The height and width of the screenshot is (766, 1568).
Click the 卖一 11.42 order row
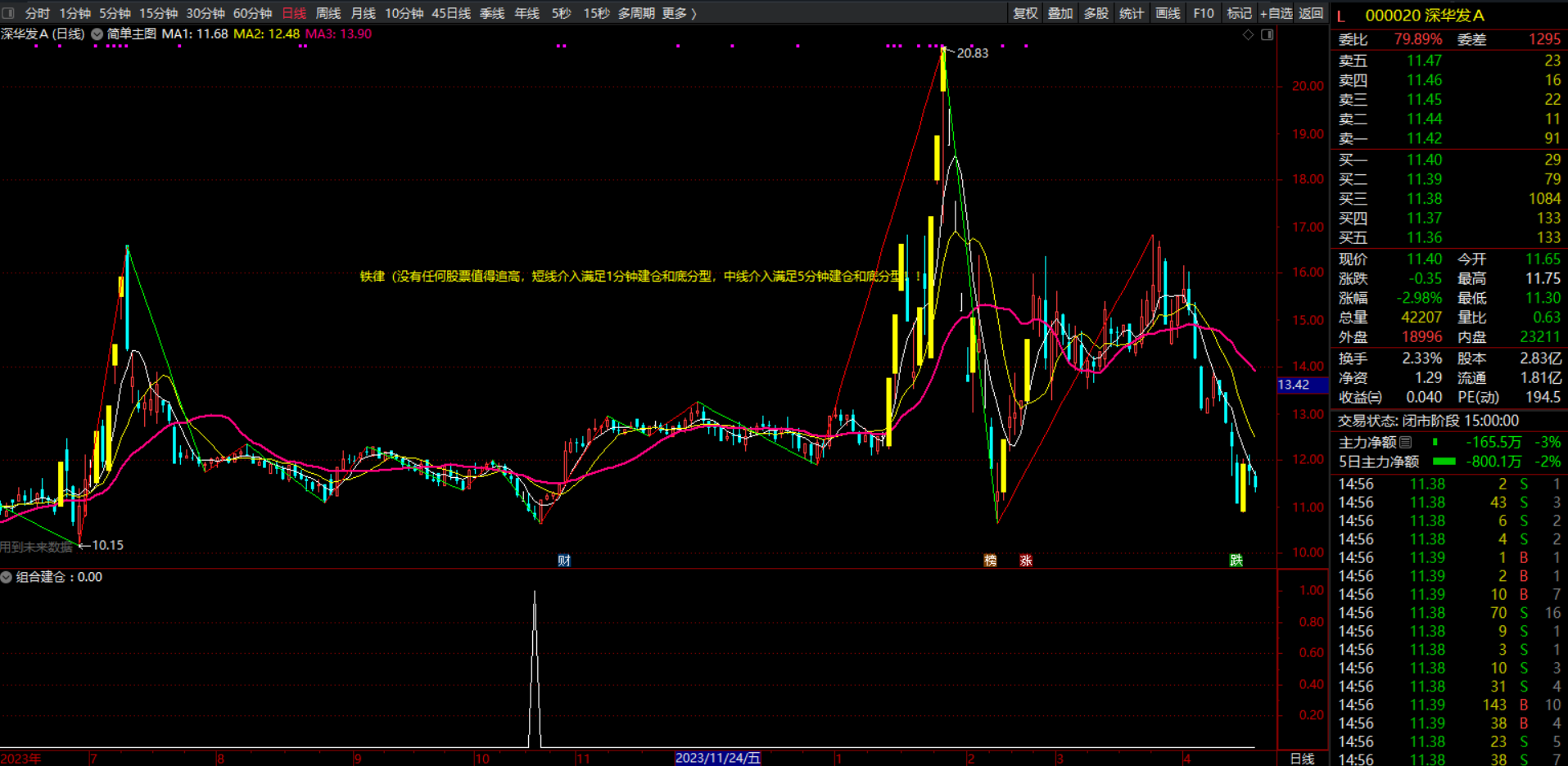[1449, 138]
